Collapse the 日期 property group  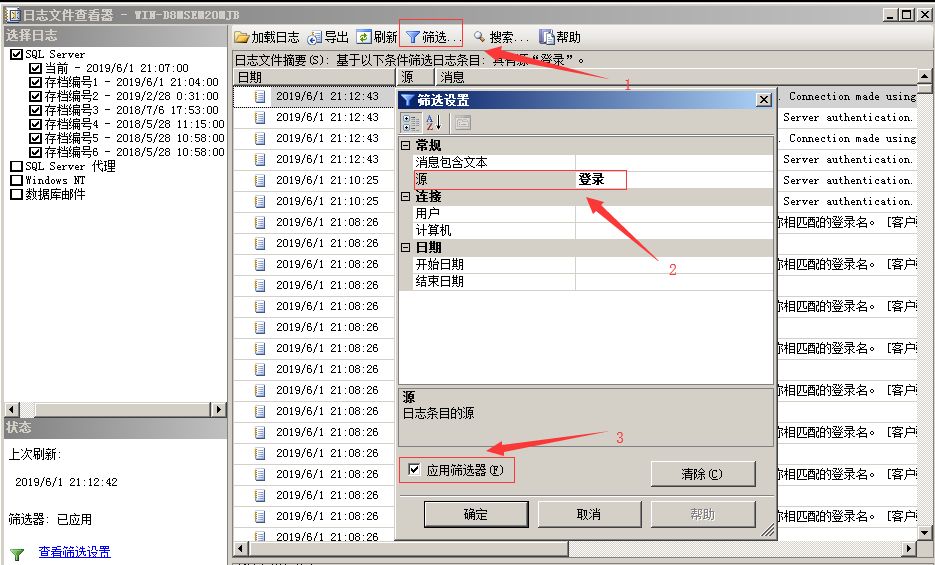tap(406, 248)
